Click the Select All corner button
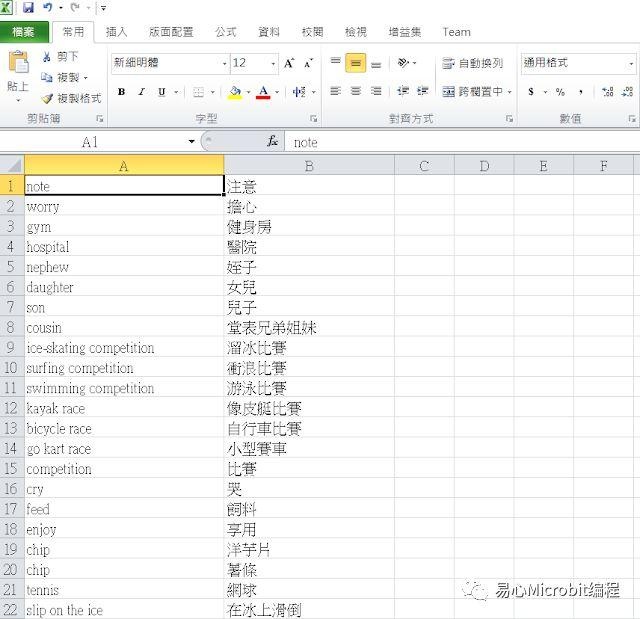The height and width of the screenshot is (619, 640). 12,166
